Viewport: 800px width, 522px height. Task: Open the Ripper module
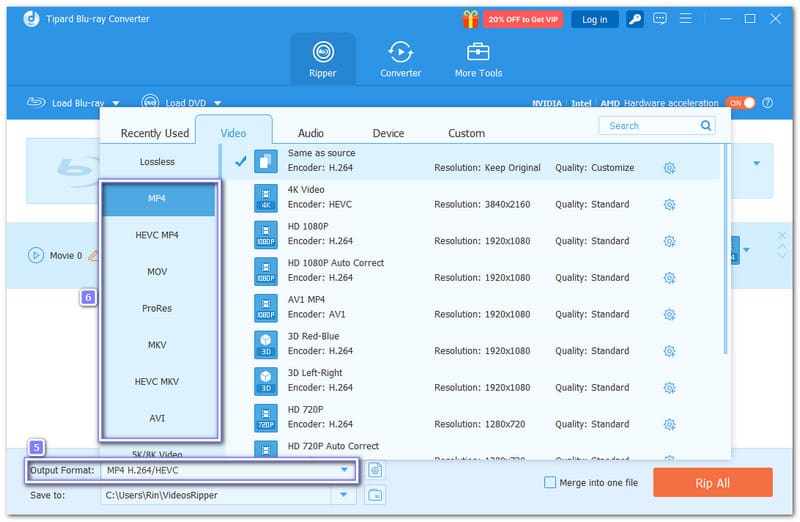coord(322,59)
